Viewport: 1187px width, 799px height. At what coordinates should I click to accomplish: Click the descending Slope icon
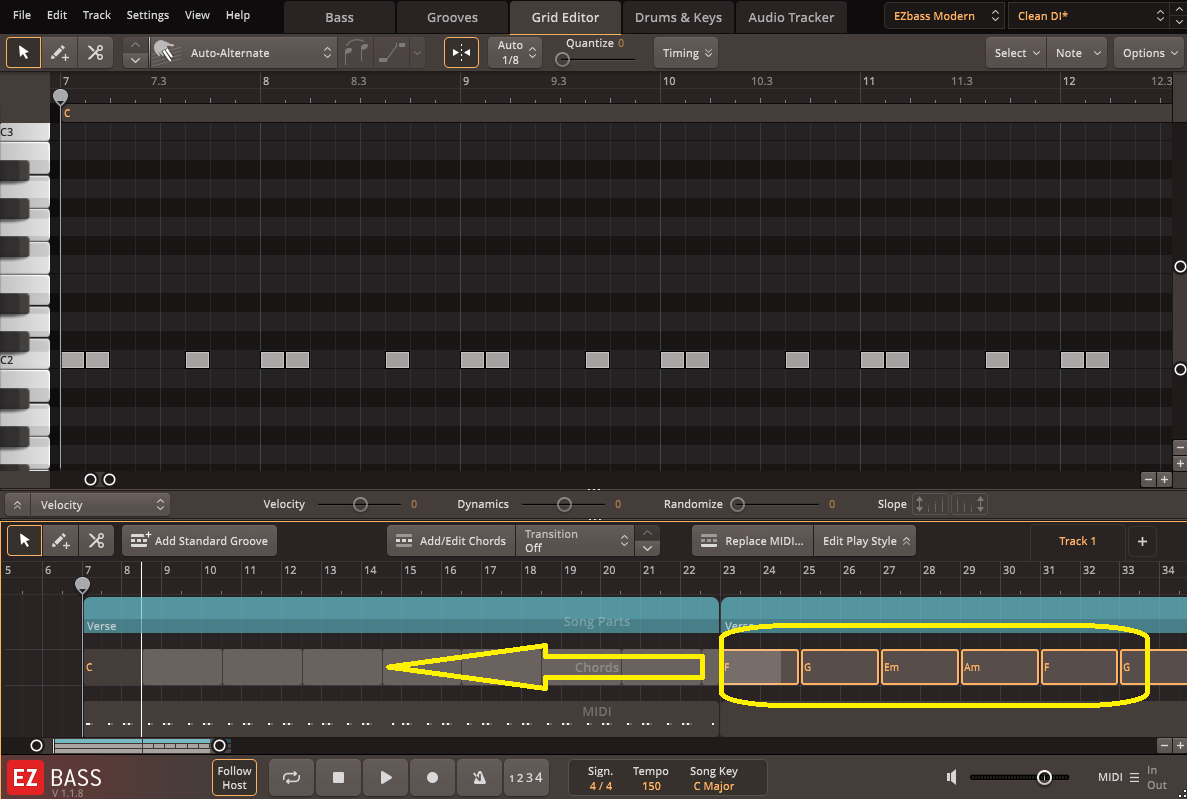(x=969, y=504)
